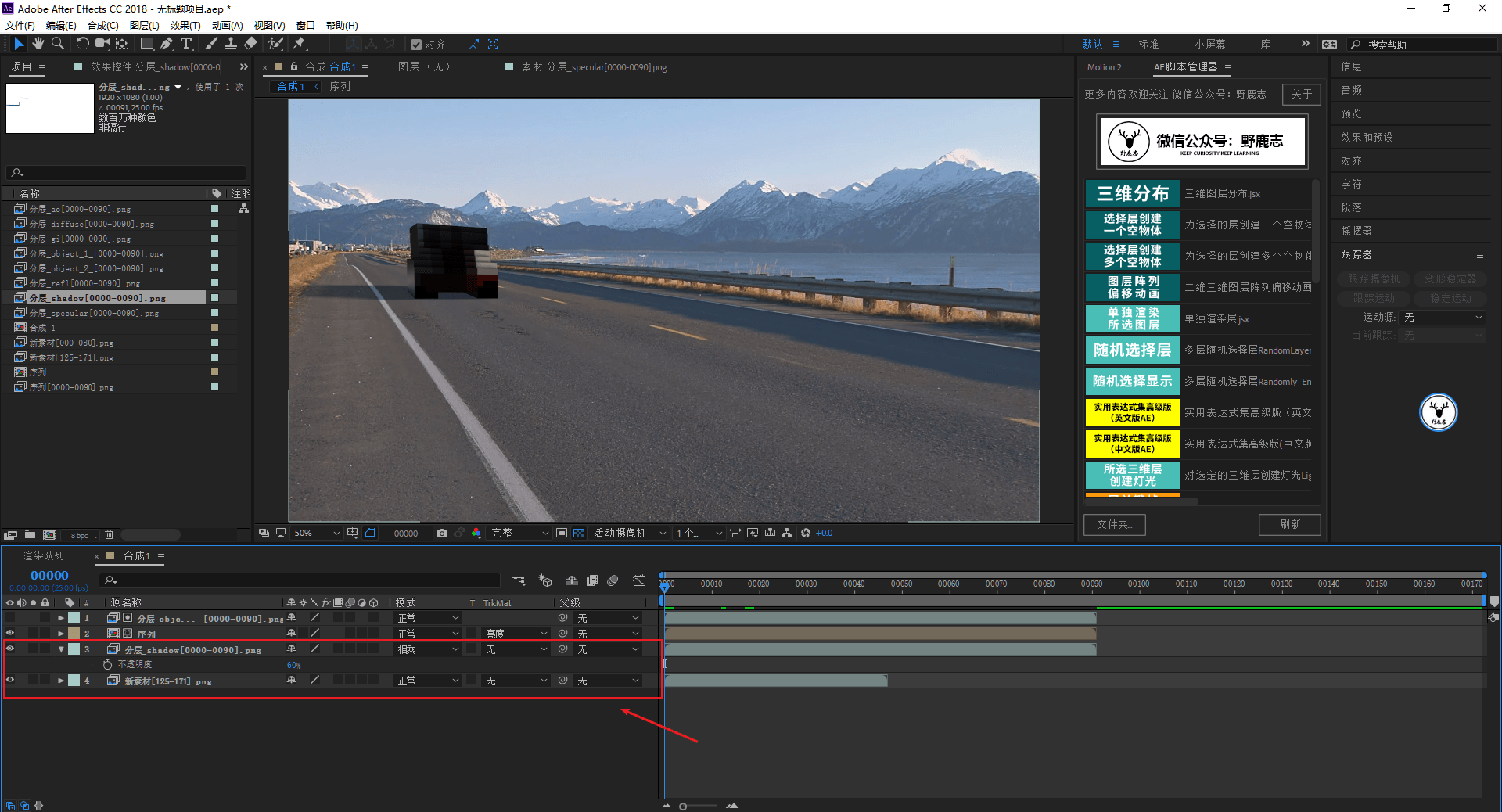Toggle the 对齐 snapping checkbox
Screen dimensions: 1502x812
click(x=416, y=45)
